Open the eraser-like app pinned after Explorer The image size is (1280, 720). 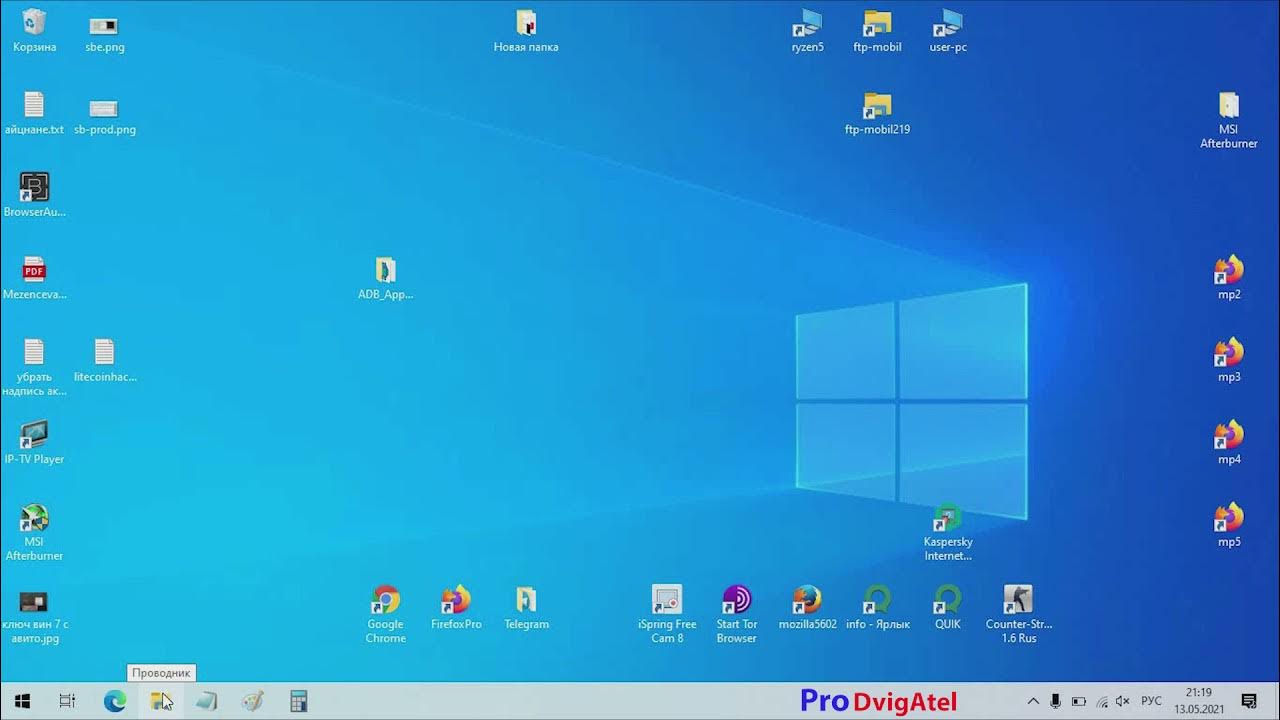(207, 701)
